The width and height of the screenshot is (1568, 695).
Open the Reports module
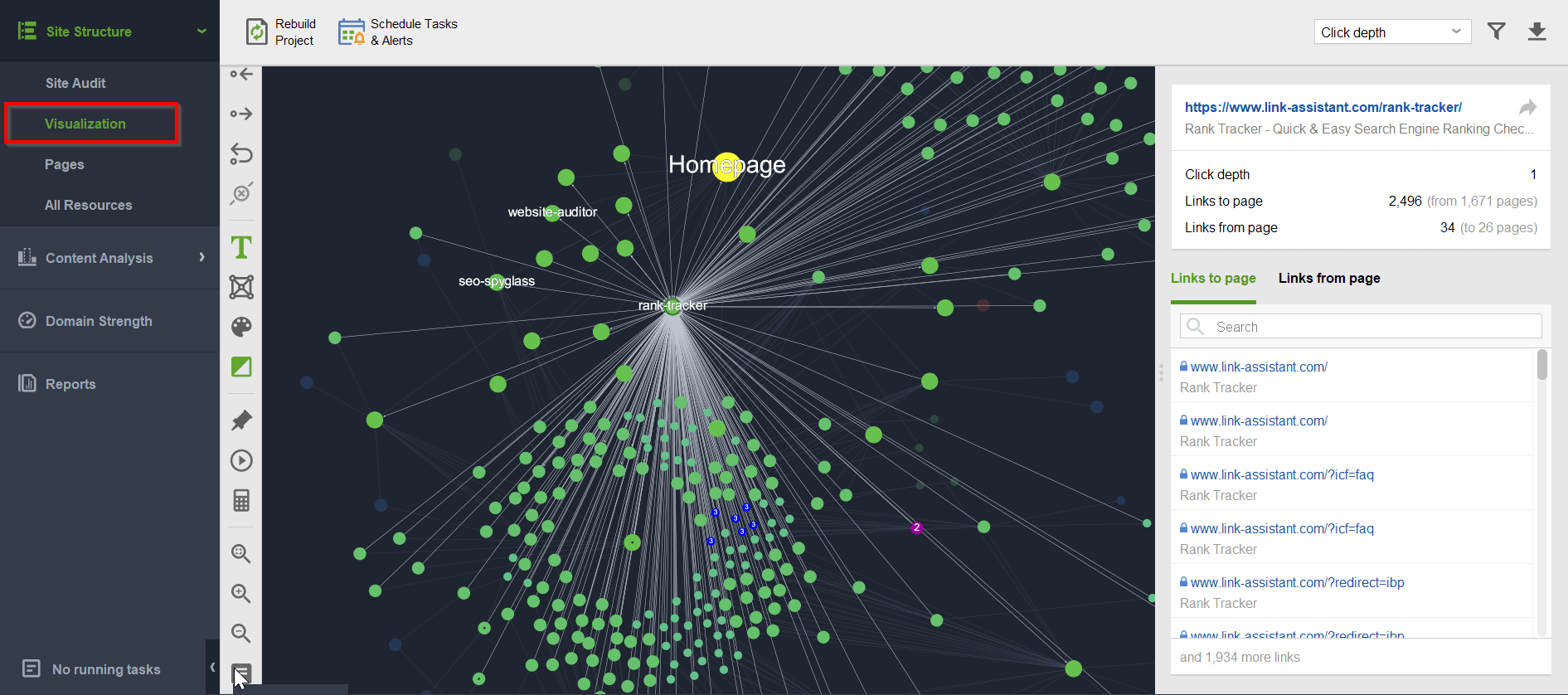pyautogui.click(x=70, y=384)
